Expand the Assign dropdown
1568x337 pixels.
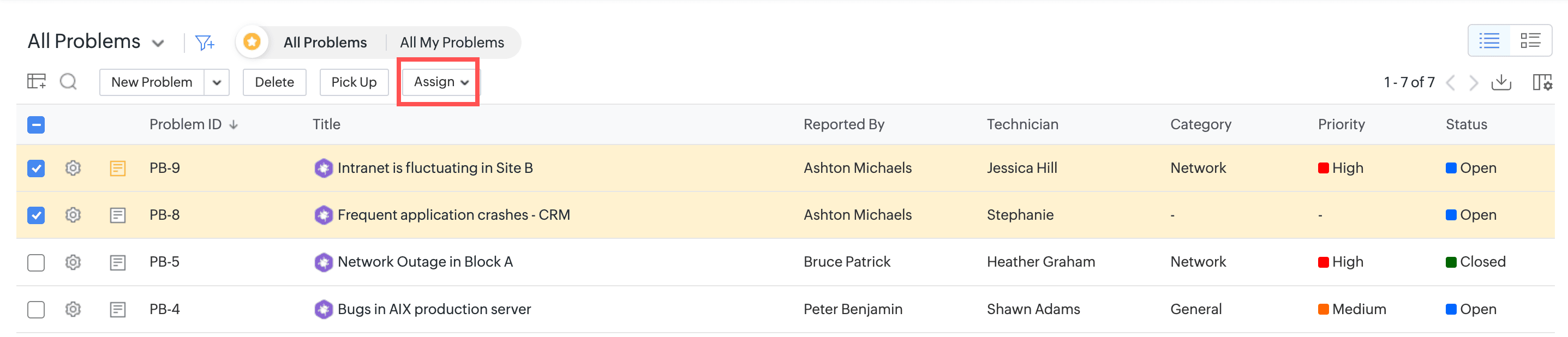[441, 82]
